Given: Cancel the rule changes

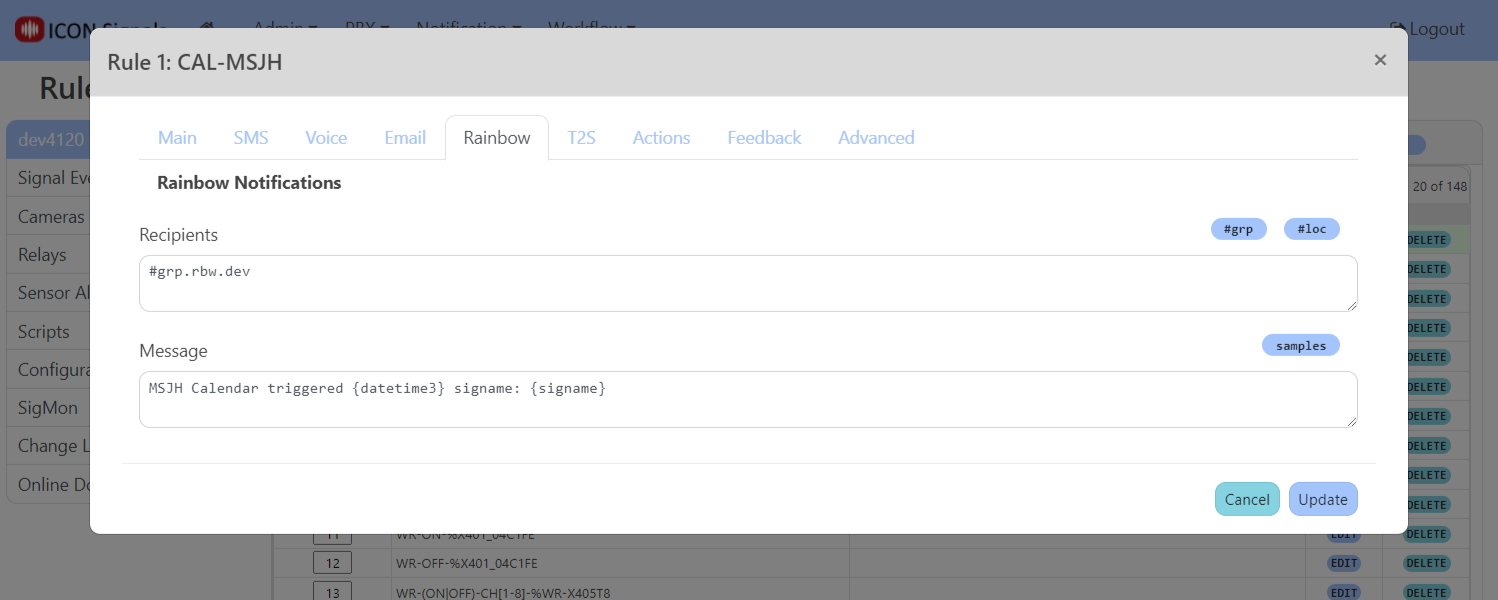Looking at the screenshot, I should pos(1247,499).
